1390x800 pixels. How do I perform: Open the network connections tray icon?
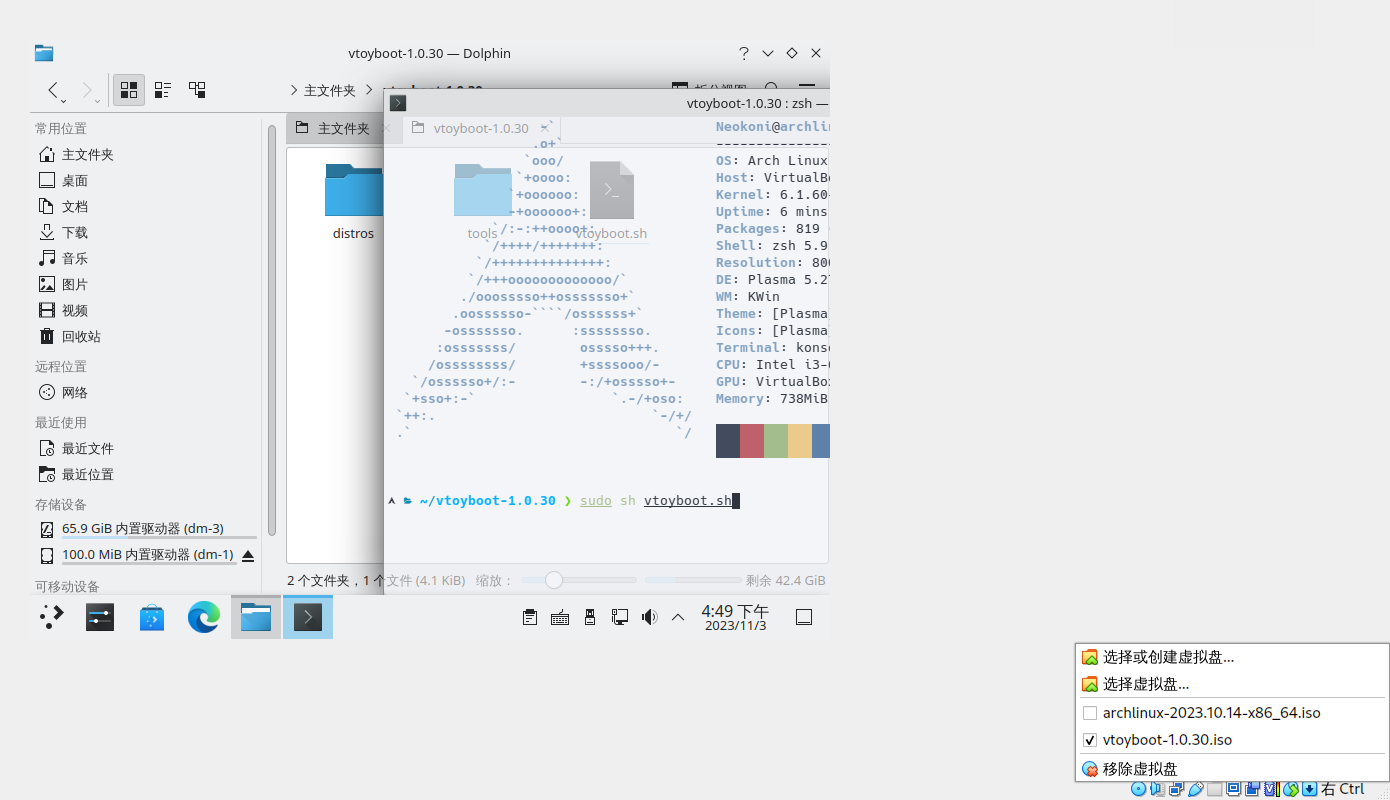pos(620,617)
